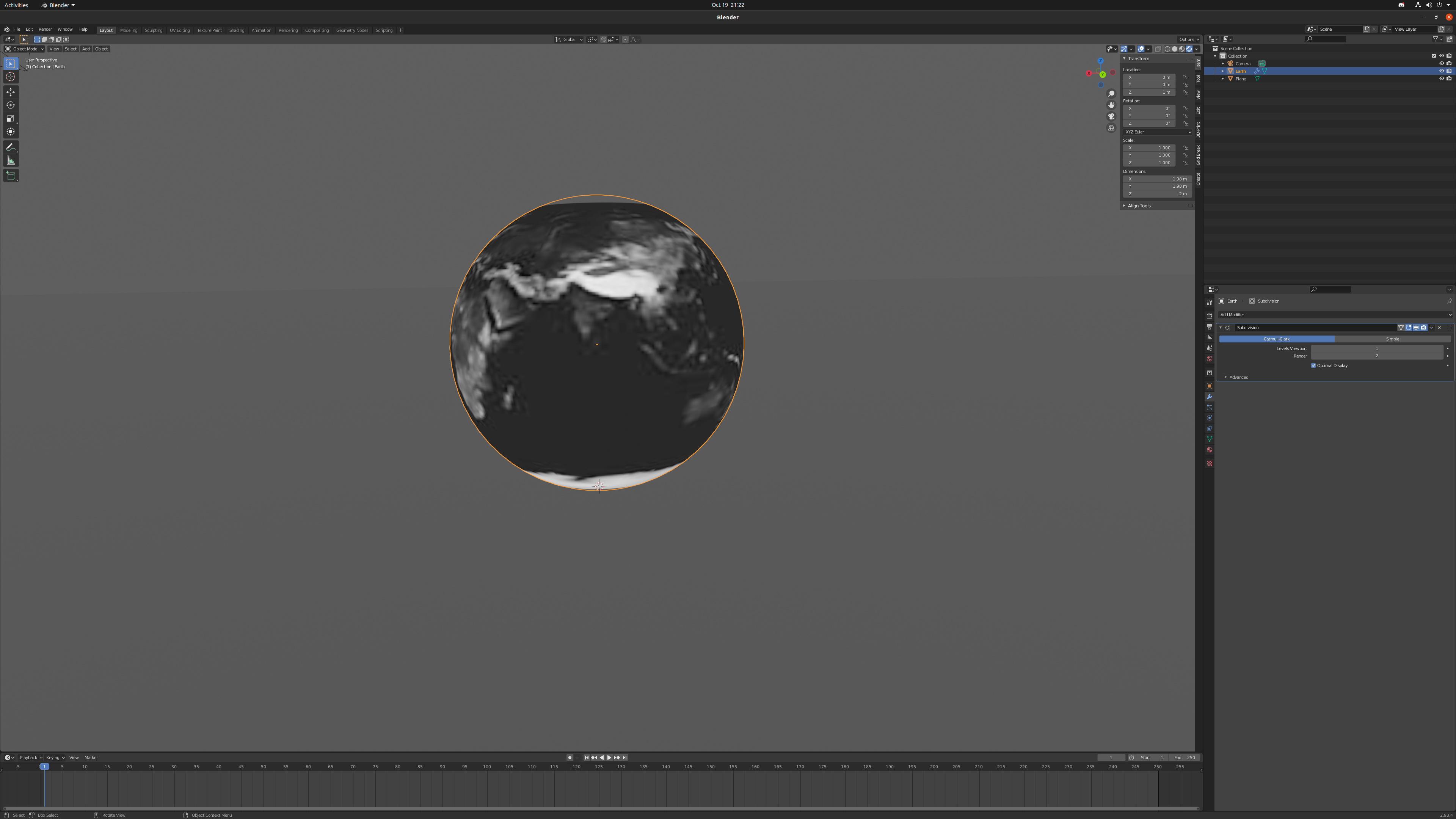Switch to the UV Editing workspace tab
The width and height of the screenshot is (1456, 819).
[x=179, y=30]
